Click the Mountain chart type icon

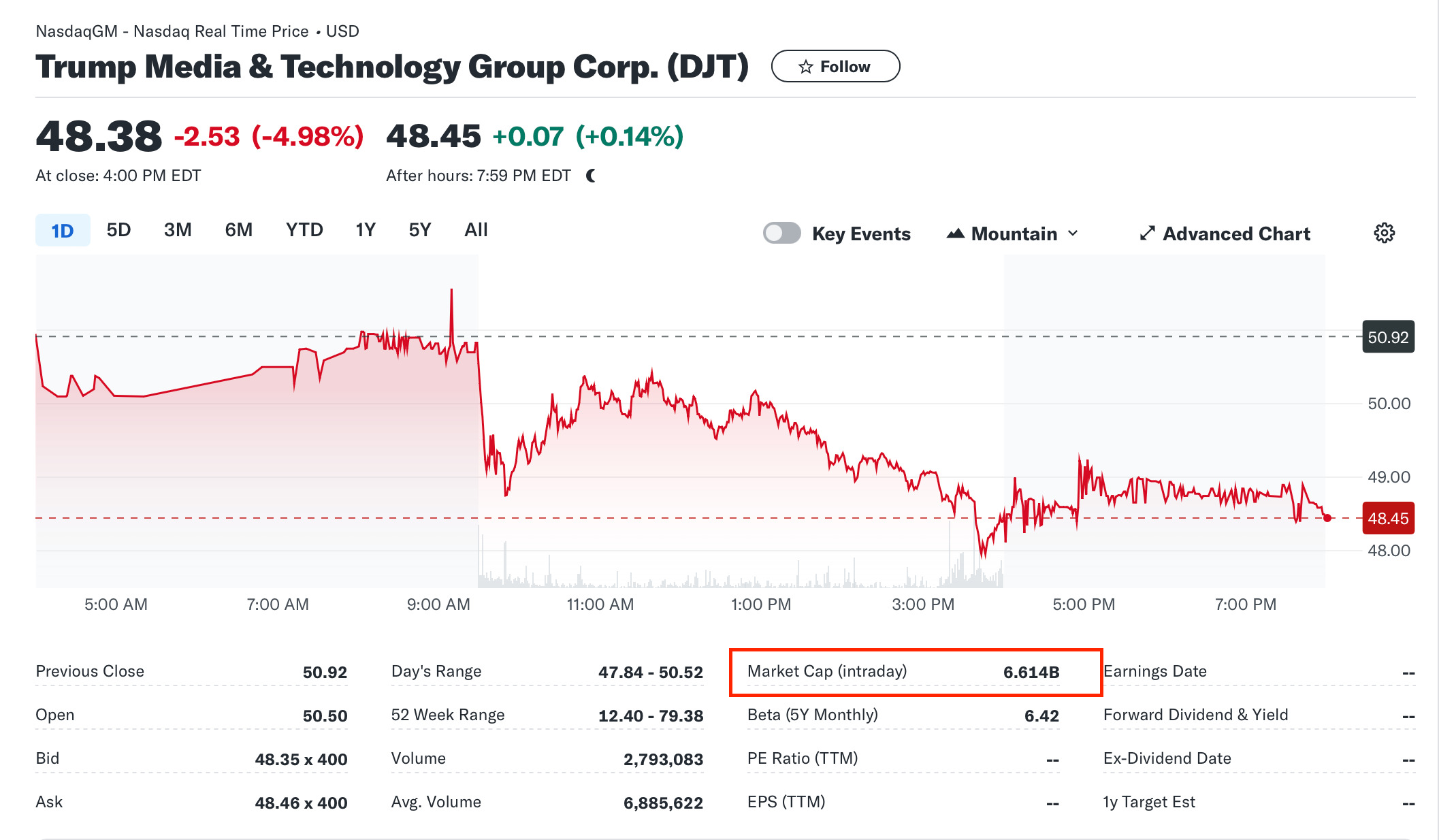click(955, 233)
